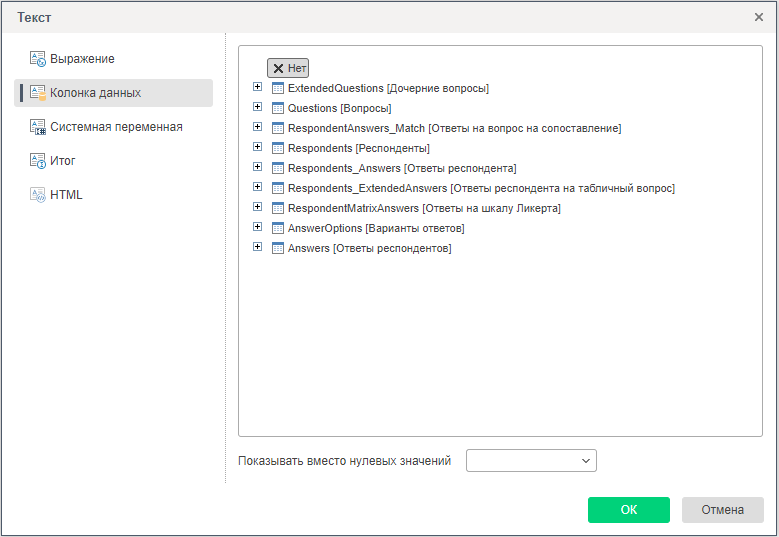Click the Отмена button
The height and width of the screenshot is (537, 779).
click(722, 510)
